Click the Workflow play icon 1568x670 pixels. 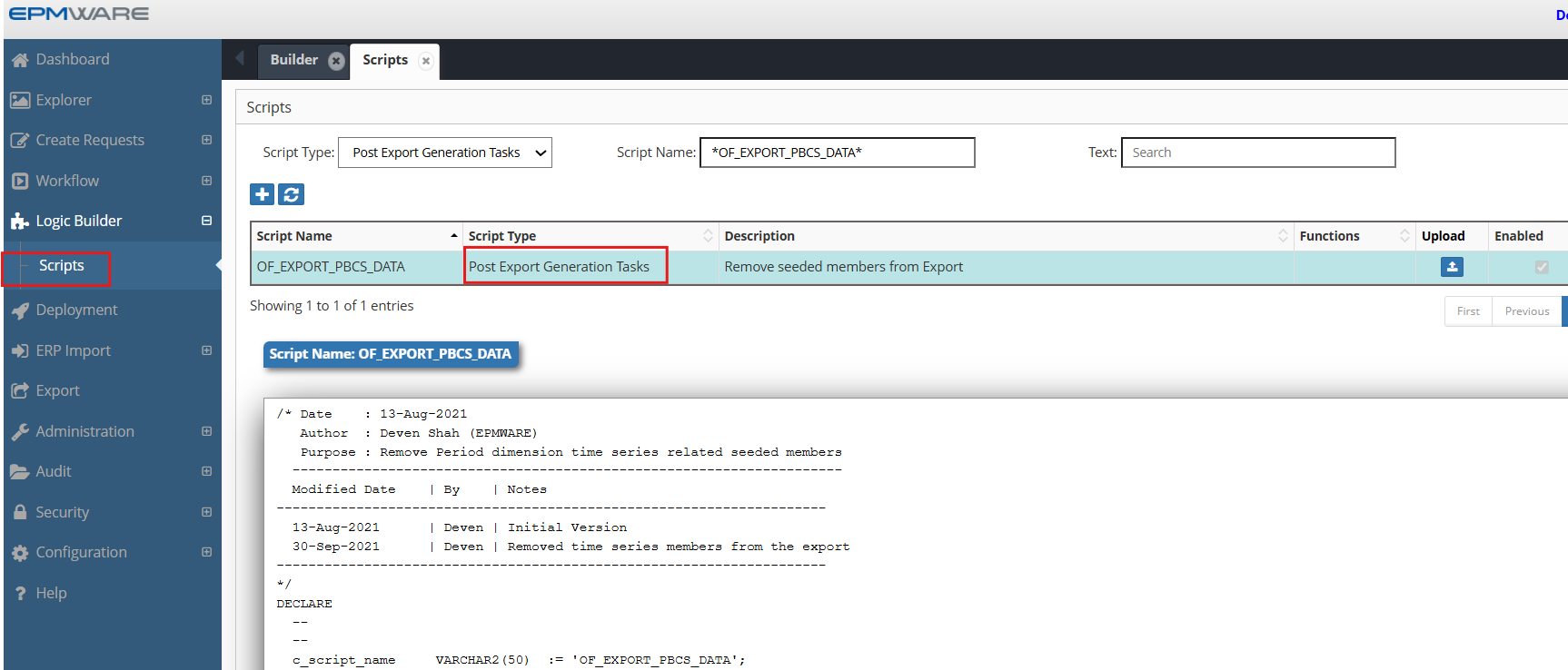[20, 181]
